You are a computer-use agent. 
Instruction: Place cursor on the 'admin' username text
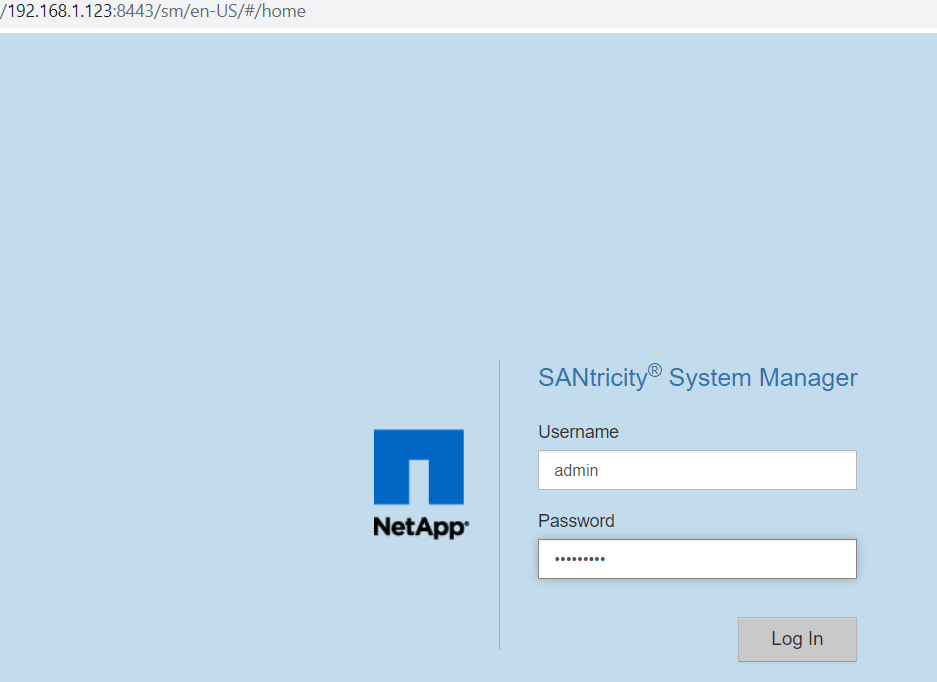pos(576,470)
